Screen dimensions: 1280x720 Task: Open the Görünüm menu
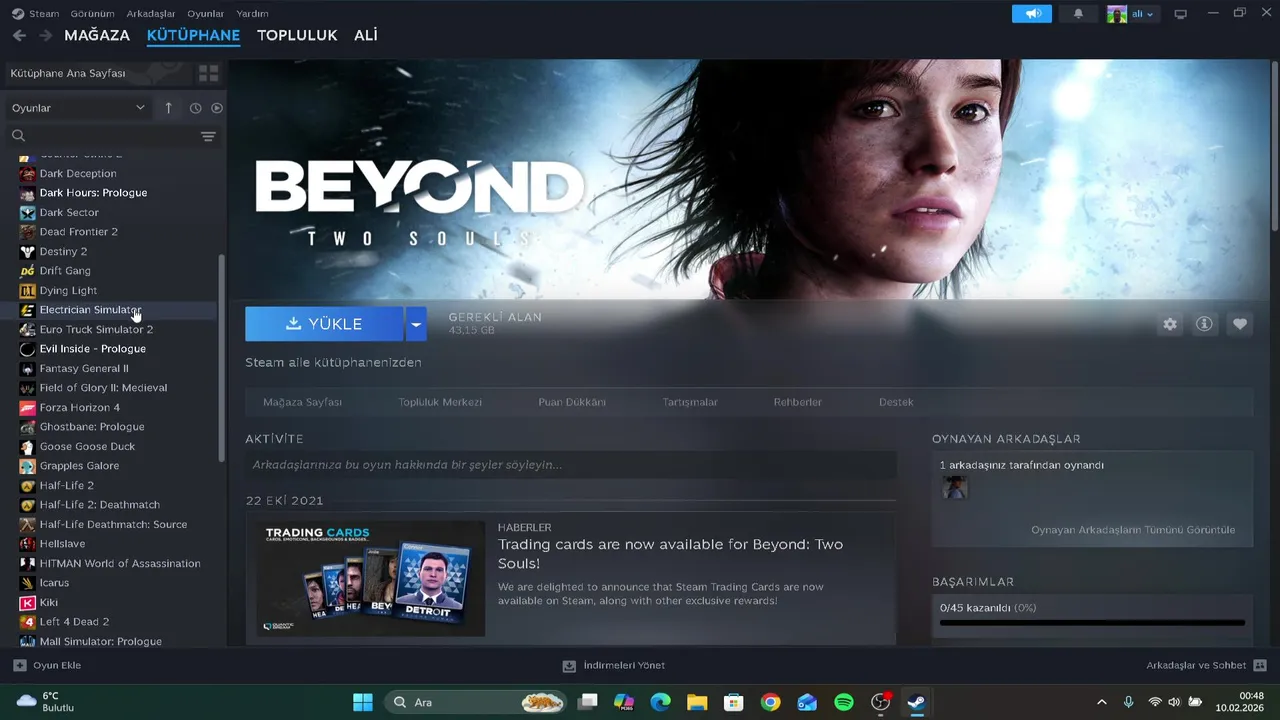92,14
